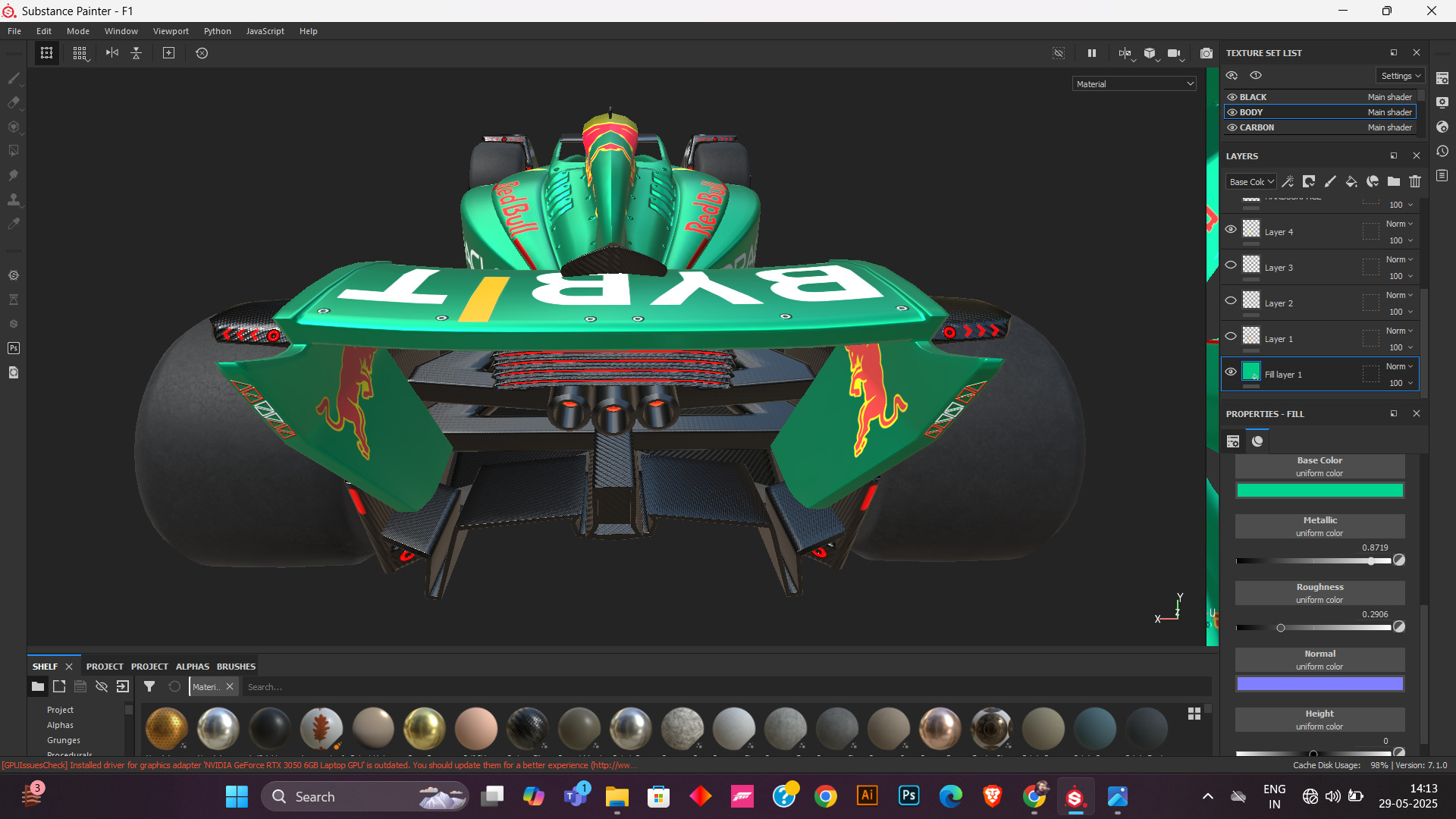Show Layer 2 visibility eye

click(1231, 300)
